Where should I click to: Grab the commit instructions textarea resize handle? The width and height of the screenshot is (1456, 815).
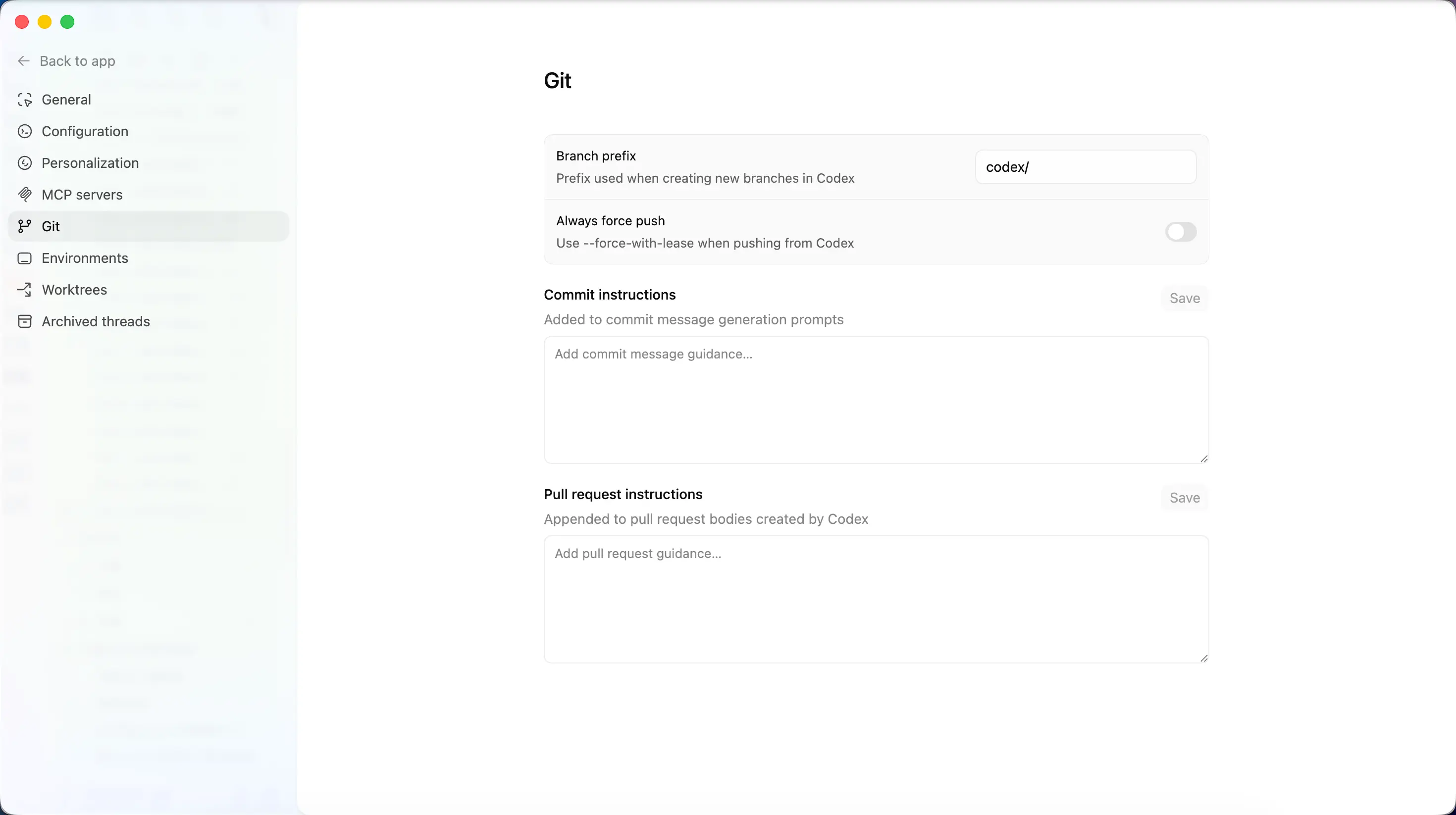pos(1203,459)
